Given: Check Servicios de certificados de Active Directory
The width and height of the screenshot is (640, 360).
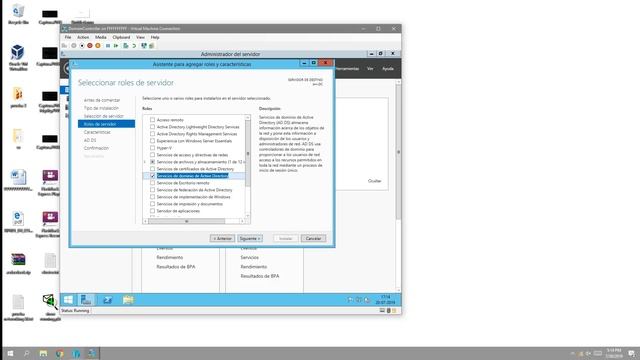Looking at the screenshot, I should (x=152, y=169).
